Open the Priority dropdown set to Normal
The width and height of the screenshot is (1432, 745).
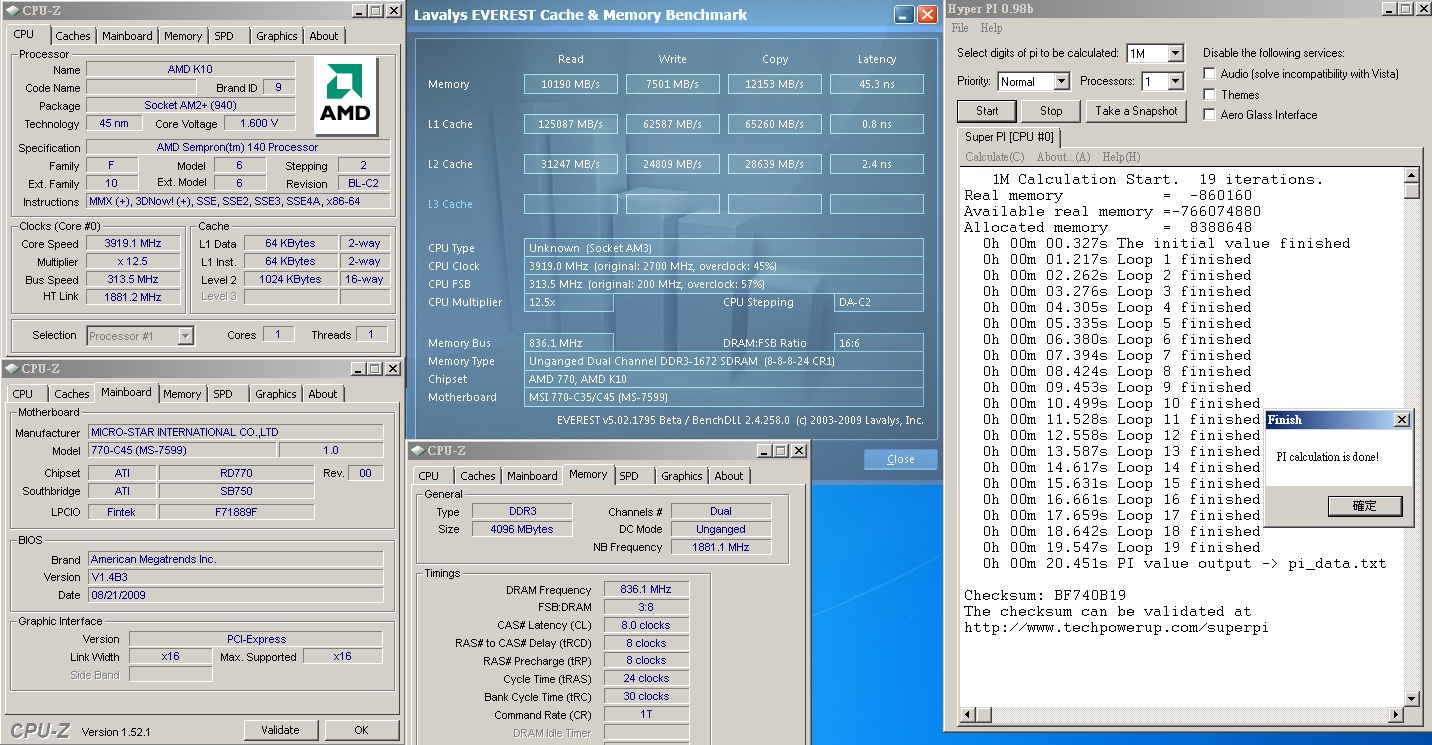click(x=1061, y=81)
